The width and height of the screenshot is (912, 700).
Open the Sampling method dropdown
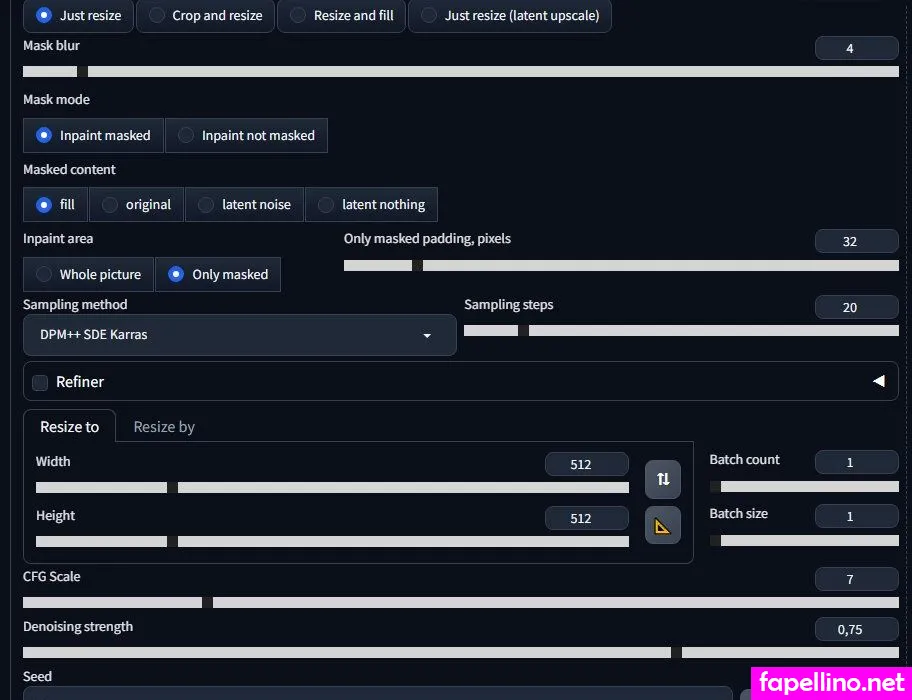pyautogui.click(x=240, y=335)
